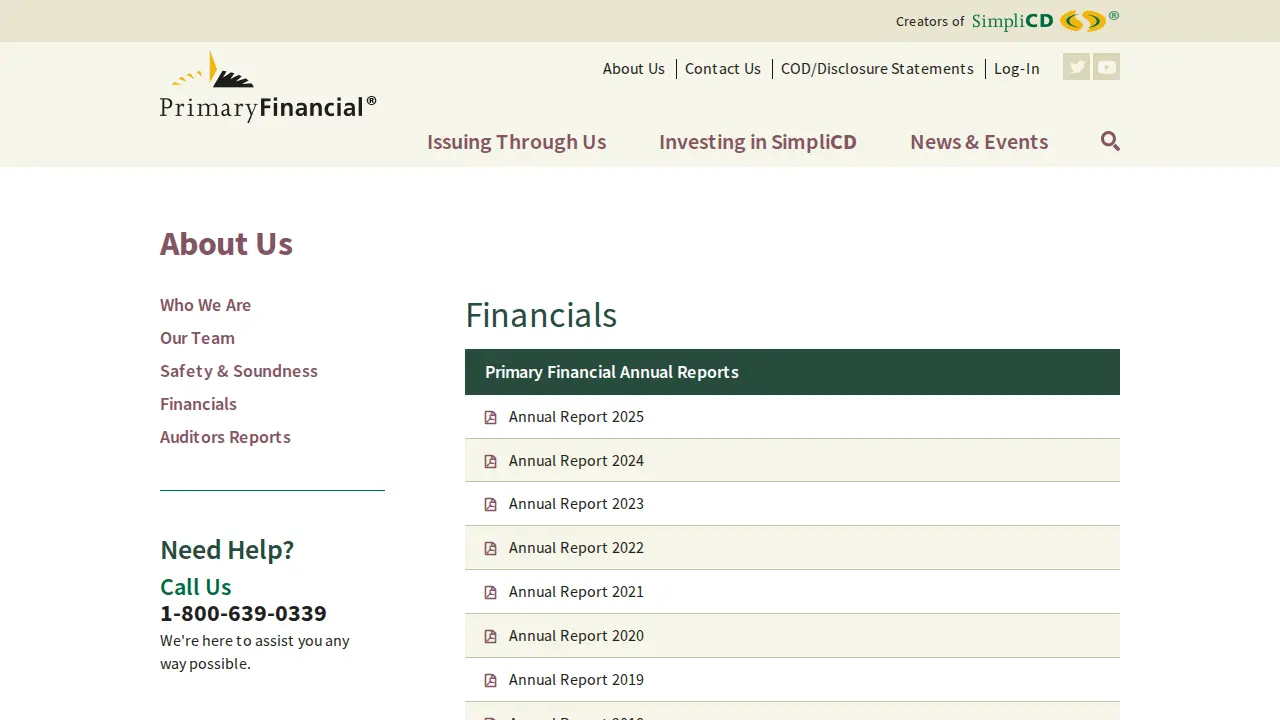Click the Log-In link

click(1017, 68)
